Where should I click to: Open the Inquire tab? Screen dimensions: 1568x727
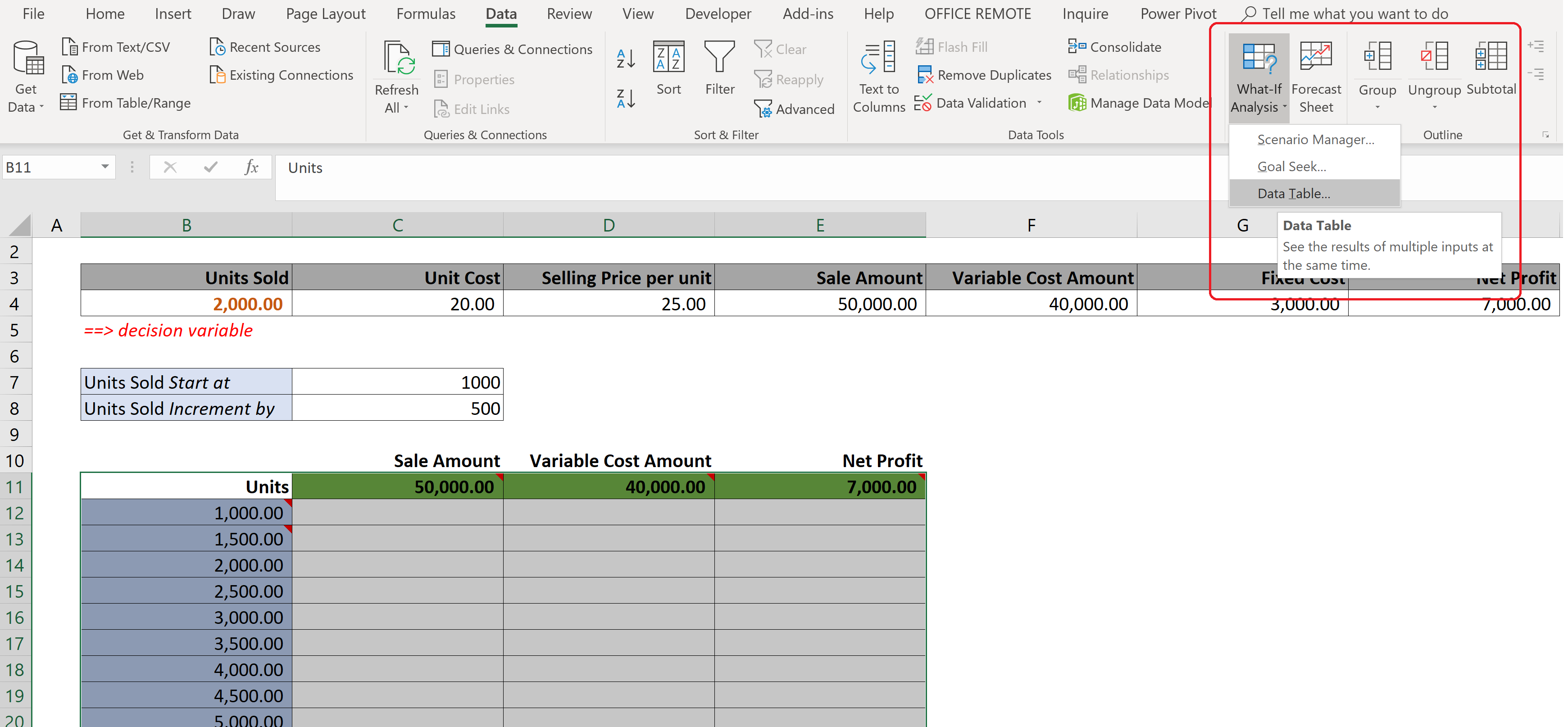click(x=1085, y=14)
